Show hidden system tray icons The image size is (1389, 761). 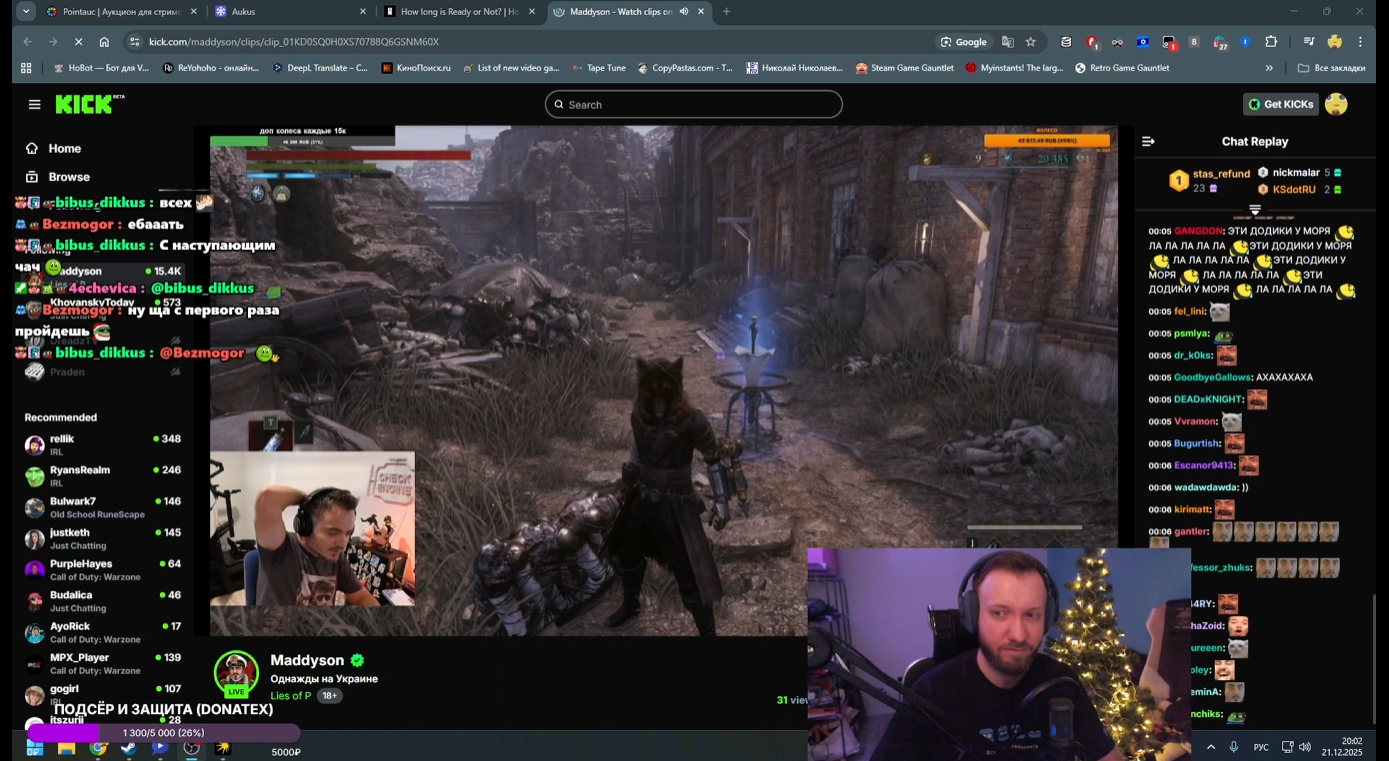pyautogui.click(x=1211, y=747)
